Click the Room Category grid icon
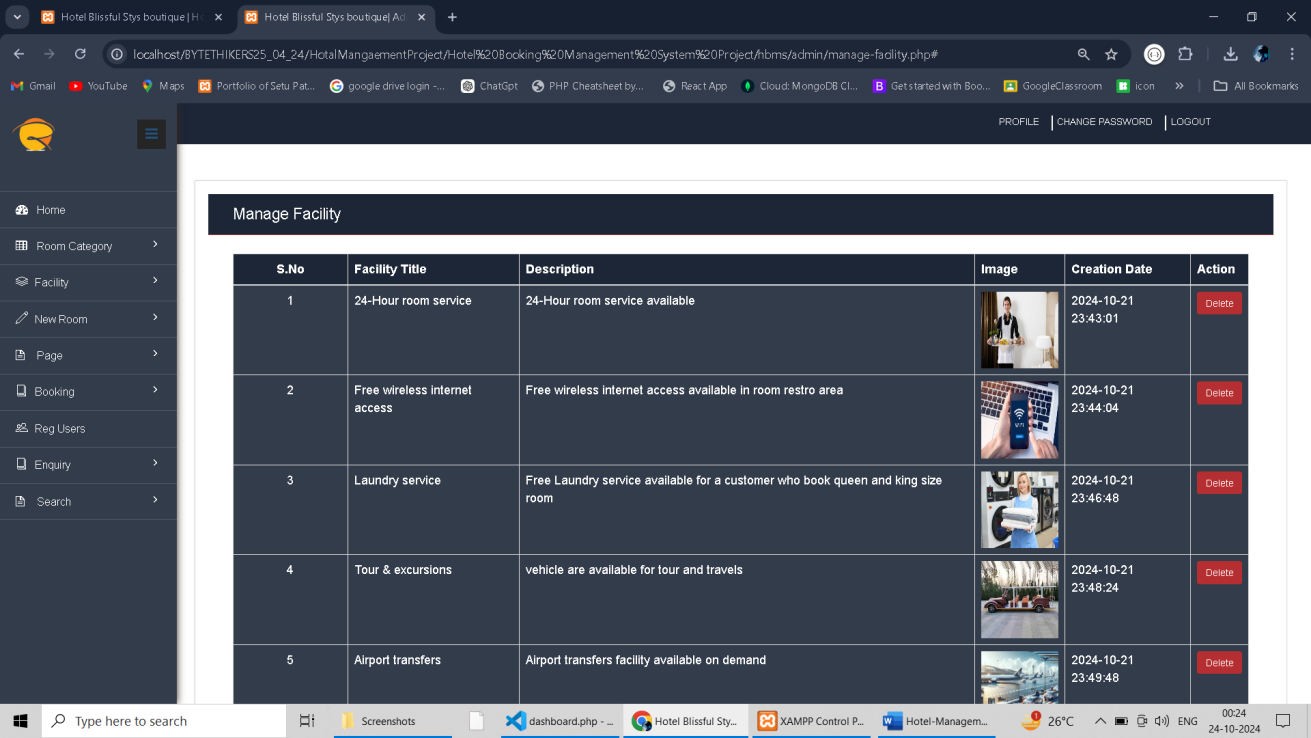 [22, 246]
